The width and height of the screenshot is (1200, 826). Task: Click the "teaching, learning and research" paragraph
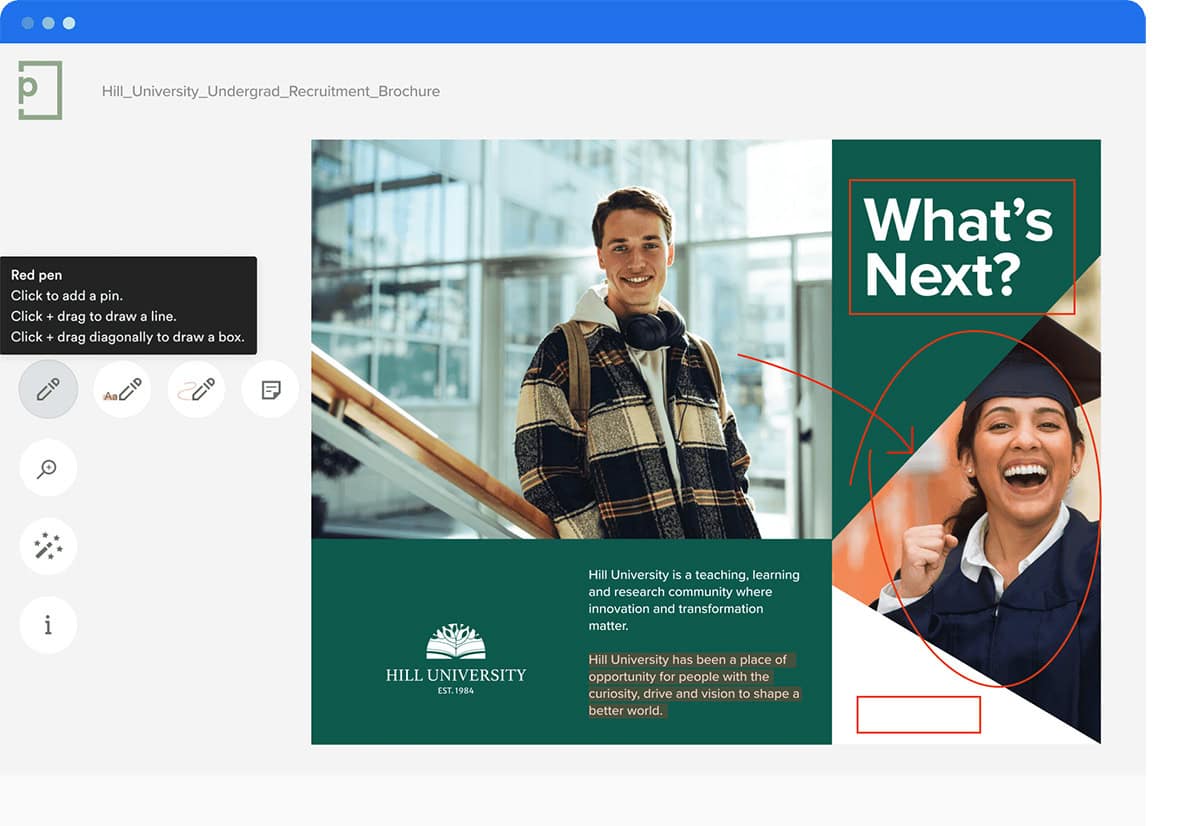[693, 600]
